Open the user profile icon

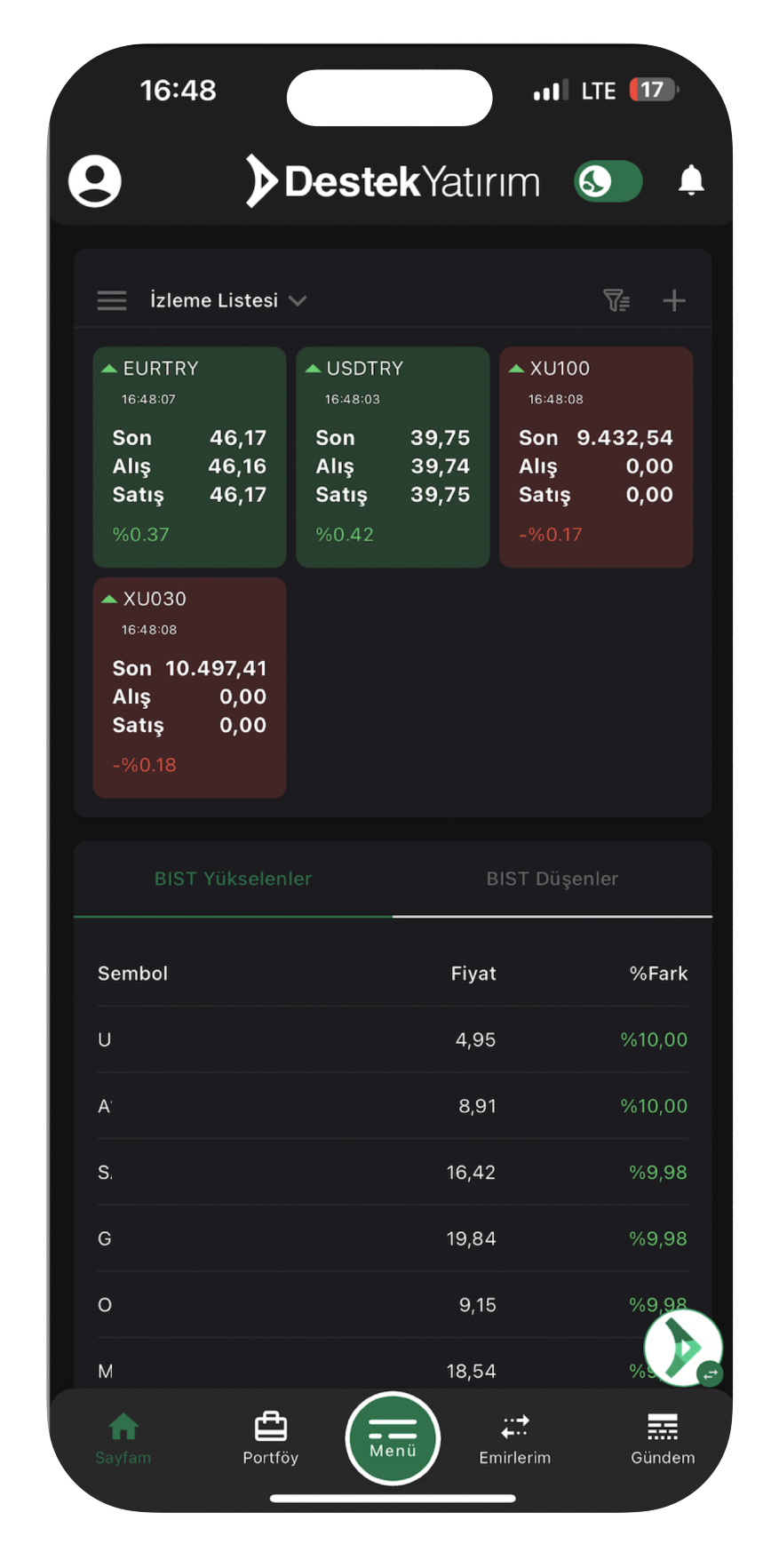pyautogui.click(x=95, y=181)
